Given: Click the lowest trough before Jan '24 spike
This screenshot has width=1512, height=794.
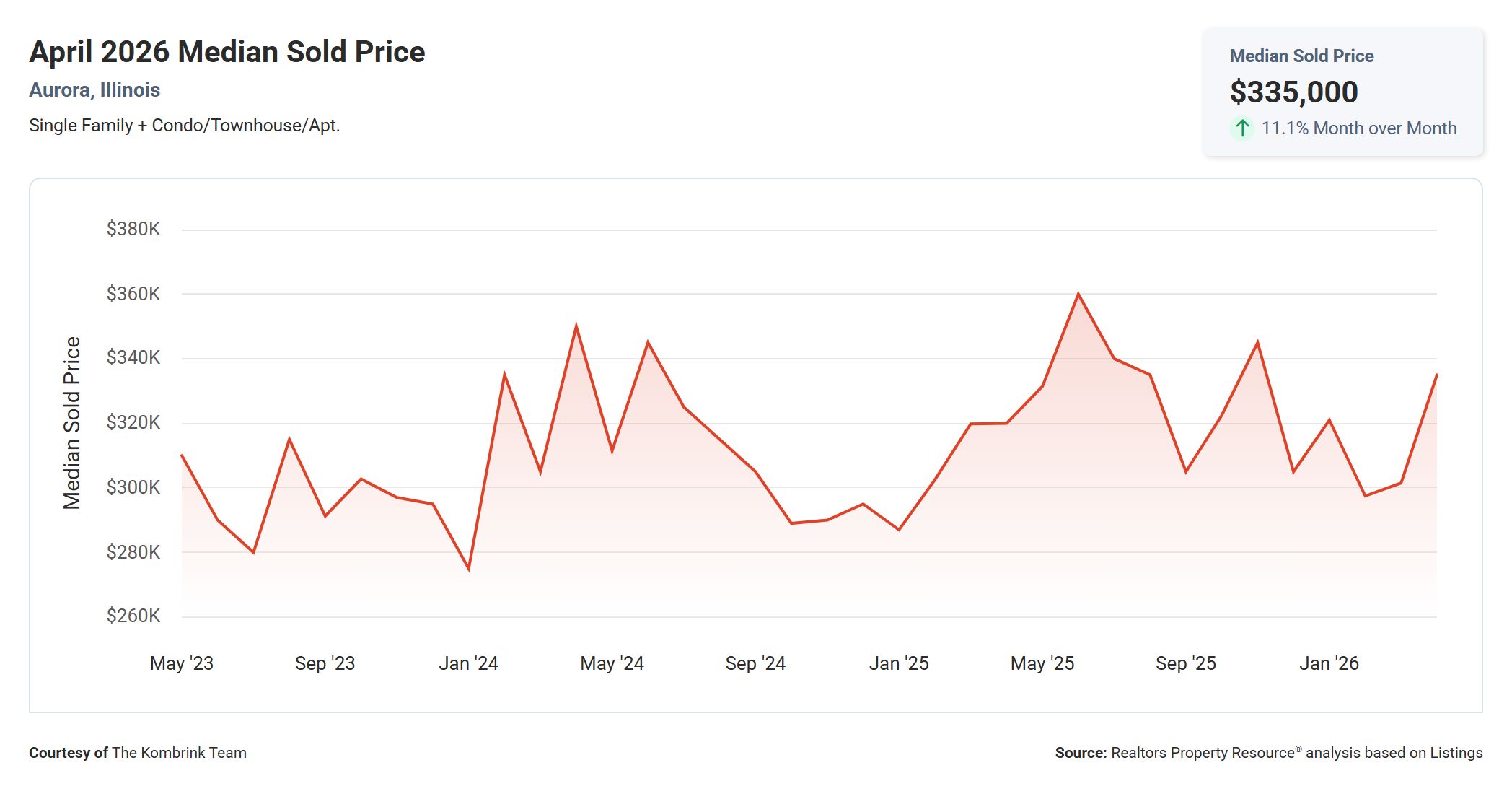Looking at the screenshot, I should click(469, 569).
